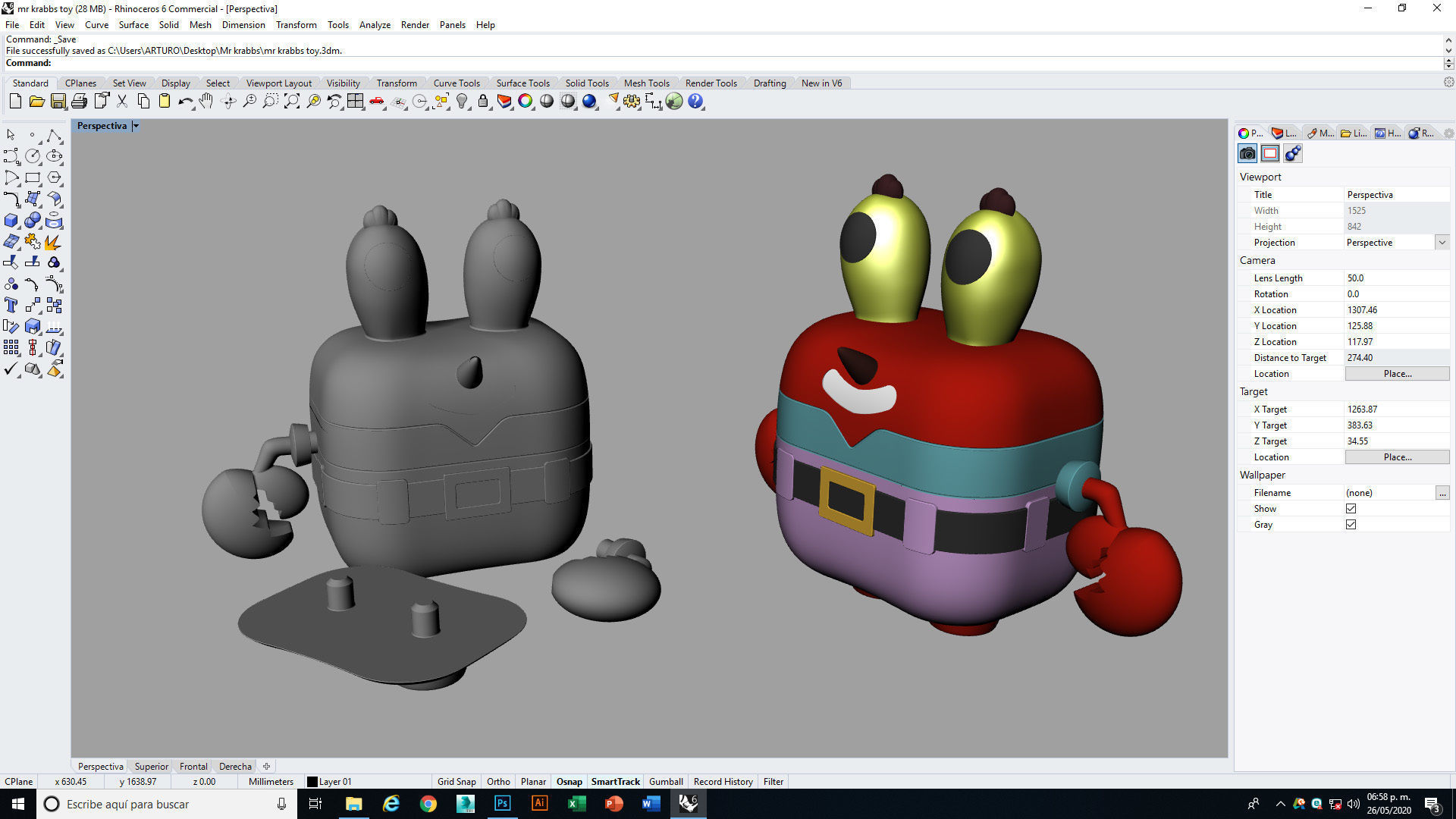Save the model with the floppy disk icon

point(58,101)
